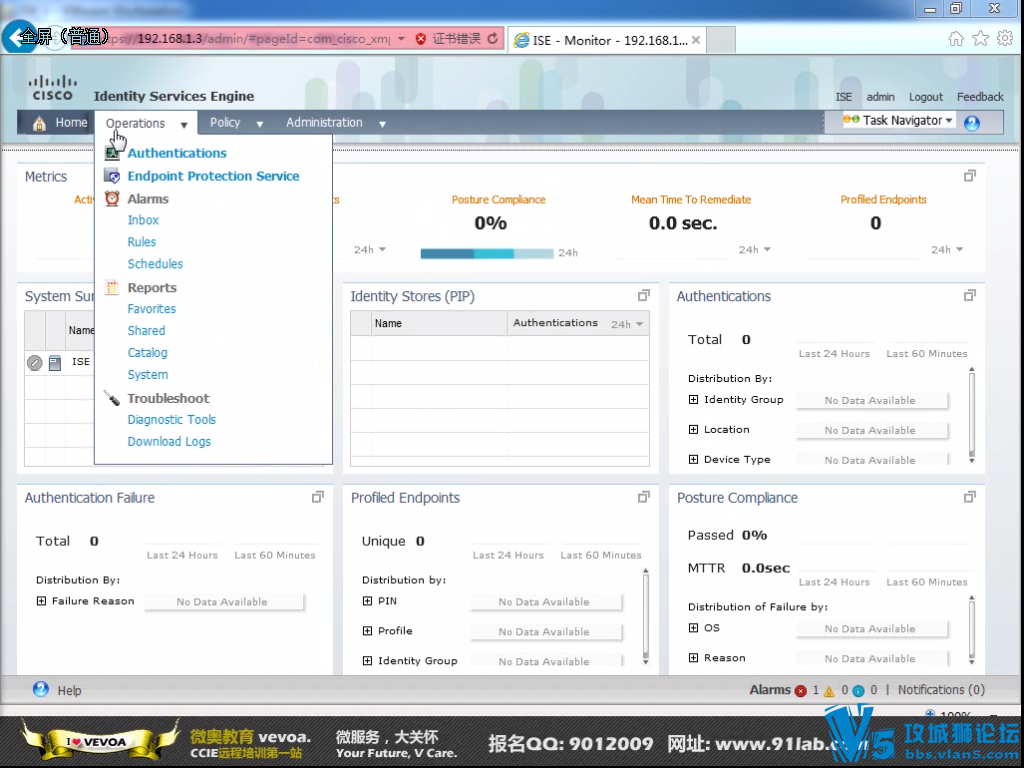Select Download Logs from the Operations menu
The height and width of the screenshot is (768, 1024).
169,441
